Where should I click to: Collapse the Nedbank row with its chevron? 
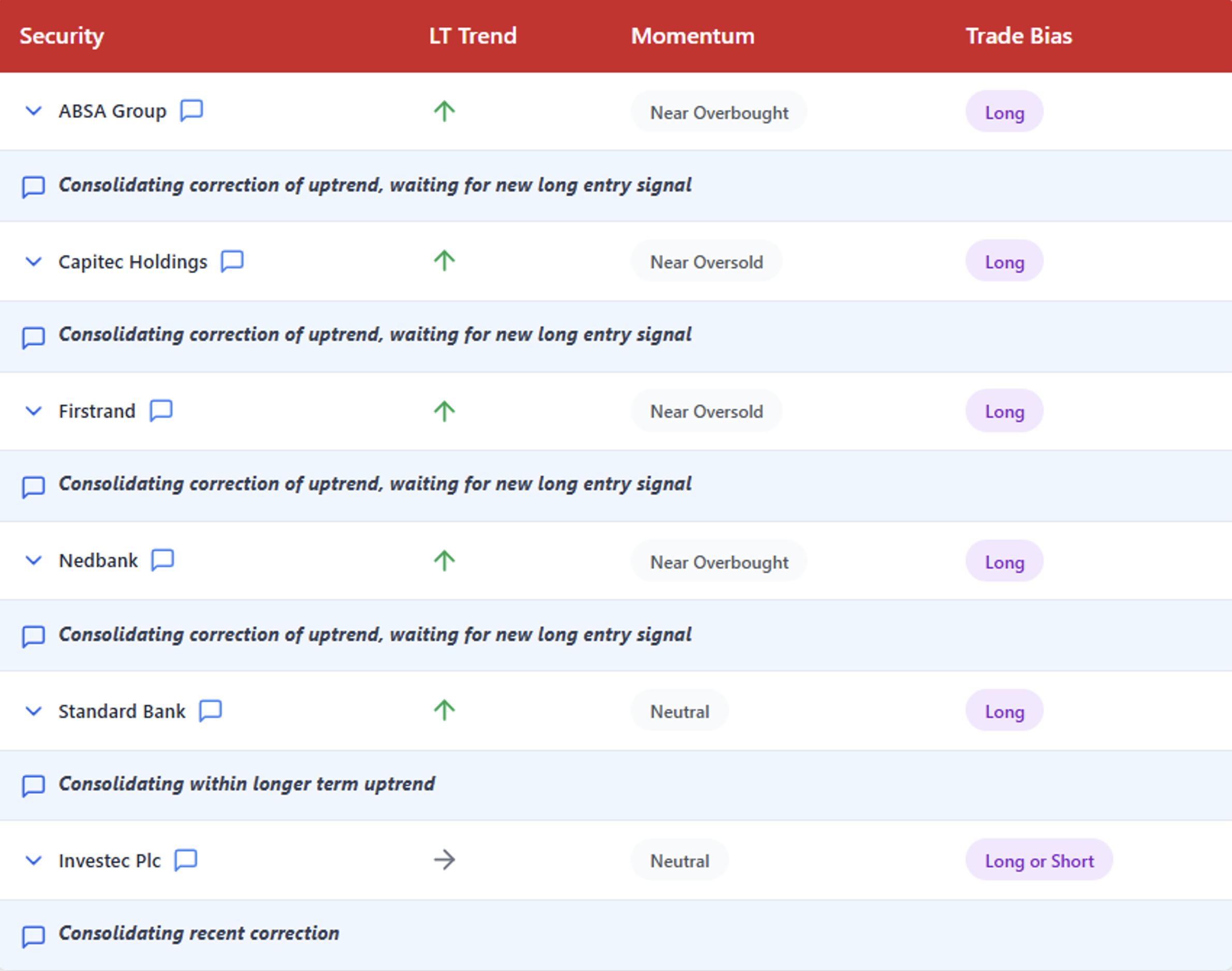pyautogui.click(x=34, y=561)
